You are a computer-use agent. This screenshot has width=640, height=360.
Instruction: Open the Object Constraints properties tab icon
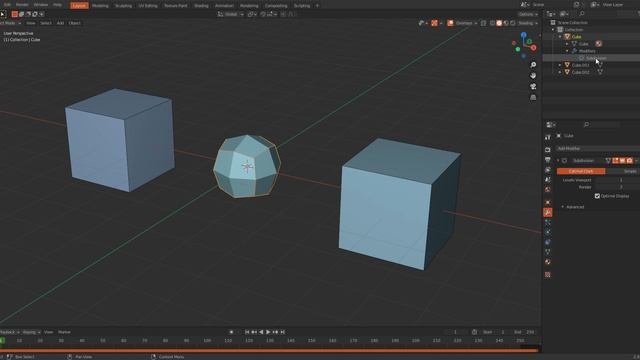coord(548,242)
